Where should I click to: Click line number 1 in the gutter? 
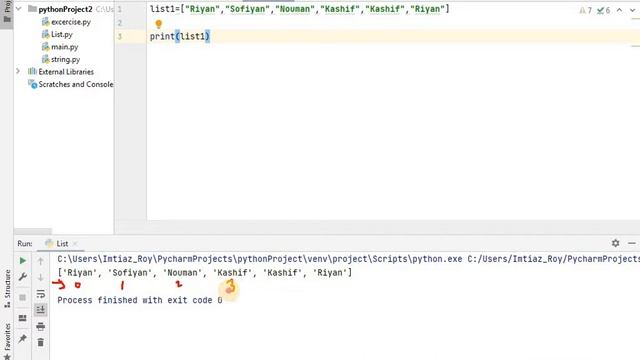(x=120, y=9)
